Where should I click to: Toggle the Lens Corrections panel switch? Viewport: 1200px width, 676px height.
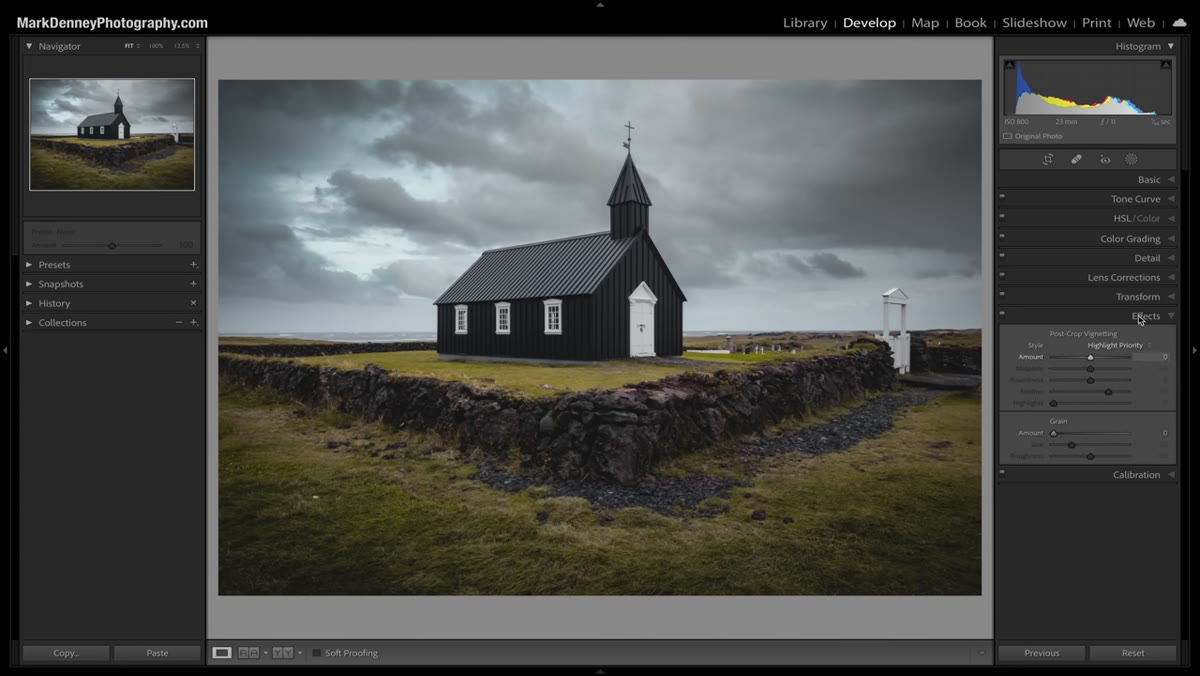tap(1002, 275)
